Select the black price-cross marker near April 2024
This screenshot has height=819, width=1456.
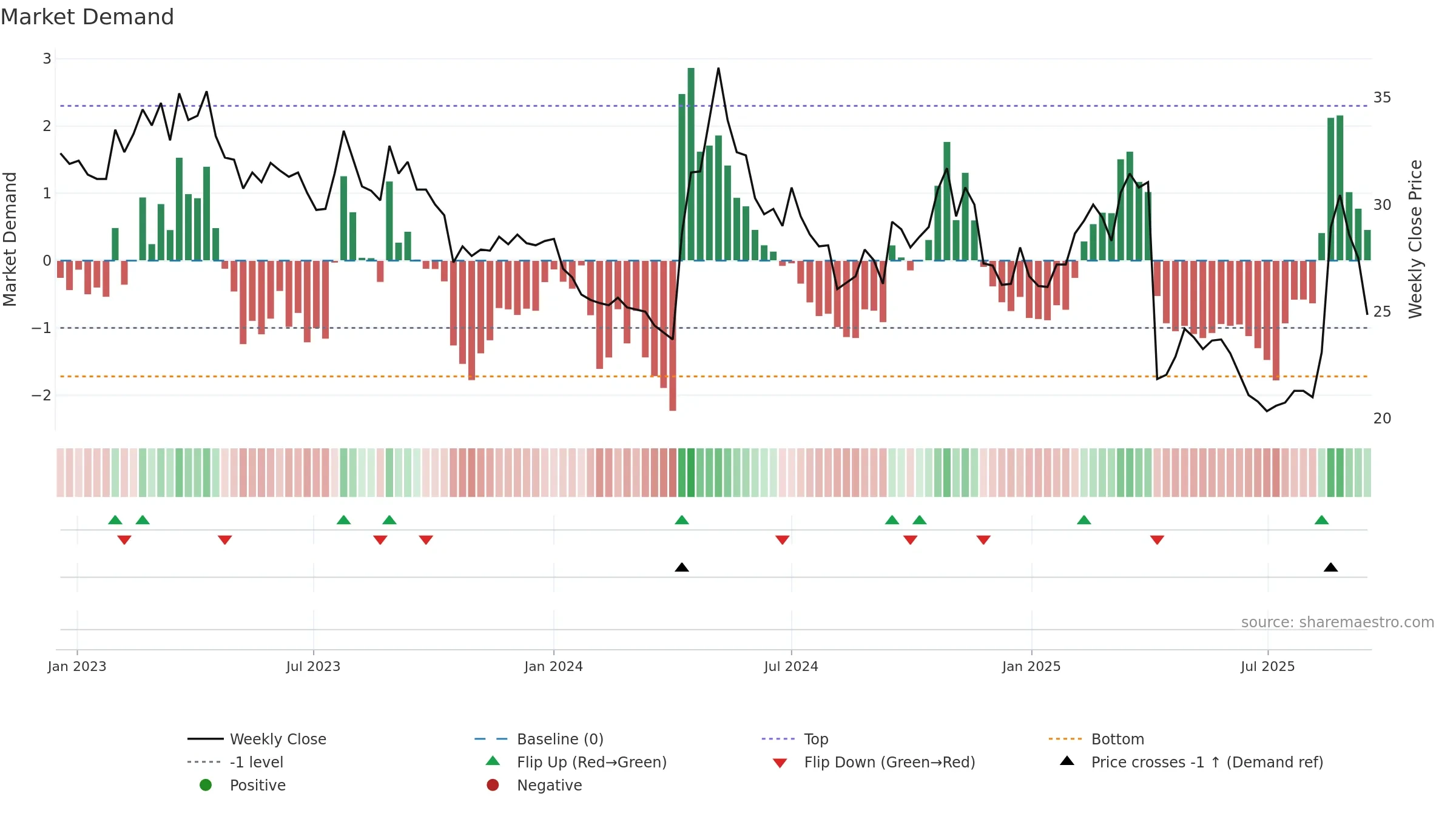click(682, 567)
